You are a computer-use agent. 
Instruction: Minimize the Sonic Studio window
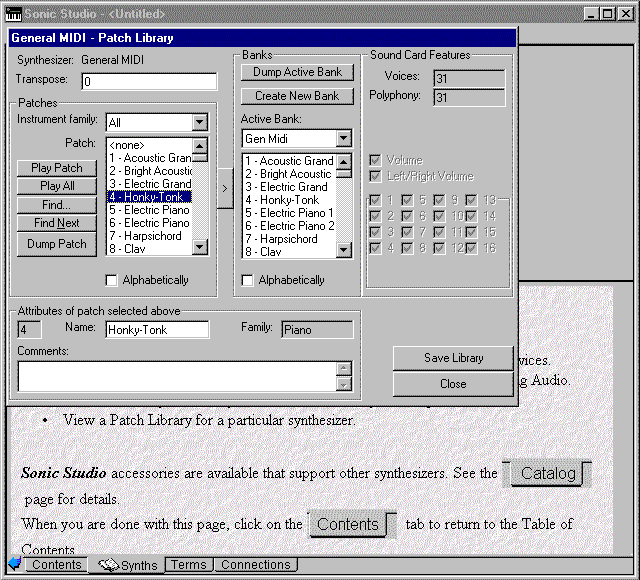tap(591, 14)
